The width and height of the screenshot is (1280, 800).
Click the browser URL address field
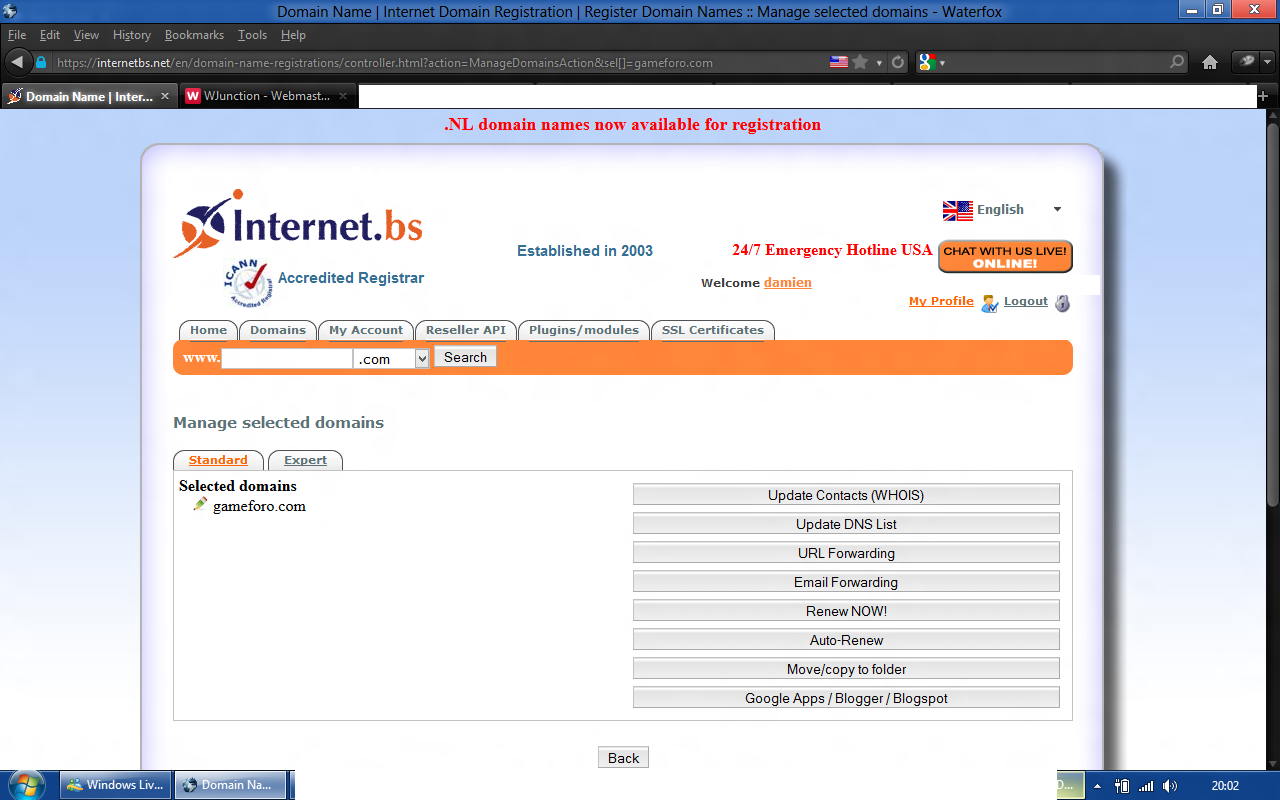[x=440, y=62]
